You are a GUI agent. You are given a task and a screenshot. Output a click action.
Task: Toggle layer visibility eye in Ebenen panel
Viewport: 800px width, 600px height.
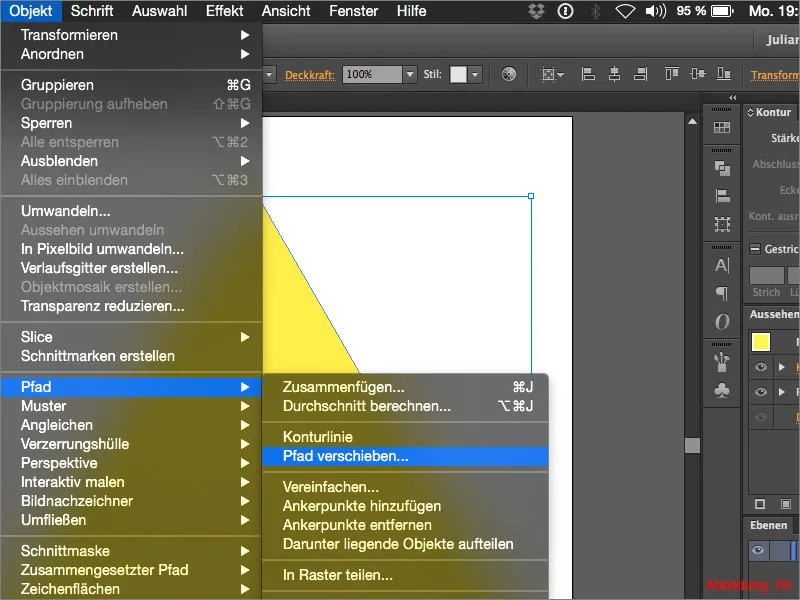click(758, 550)
